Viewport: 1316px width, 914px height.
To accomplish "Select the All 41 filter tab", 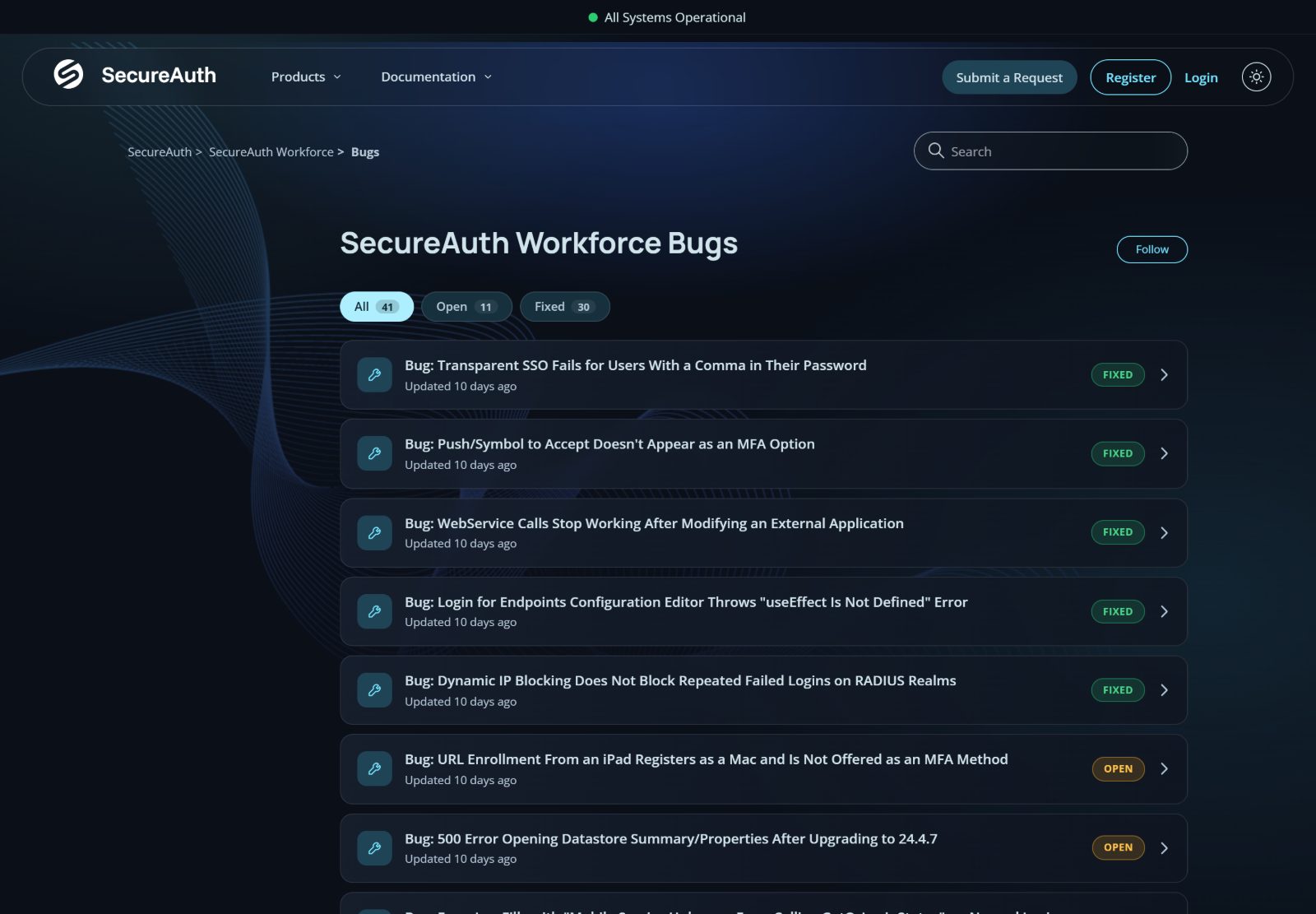I will (x=377, y=307).
